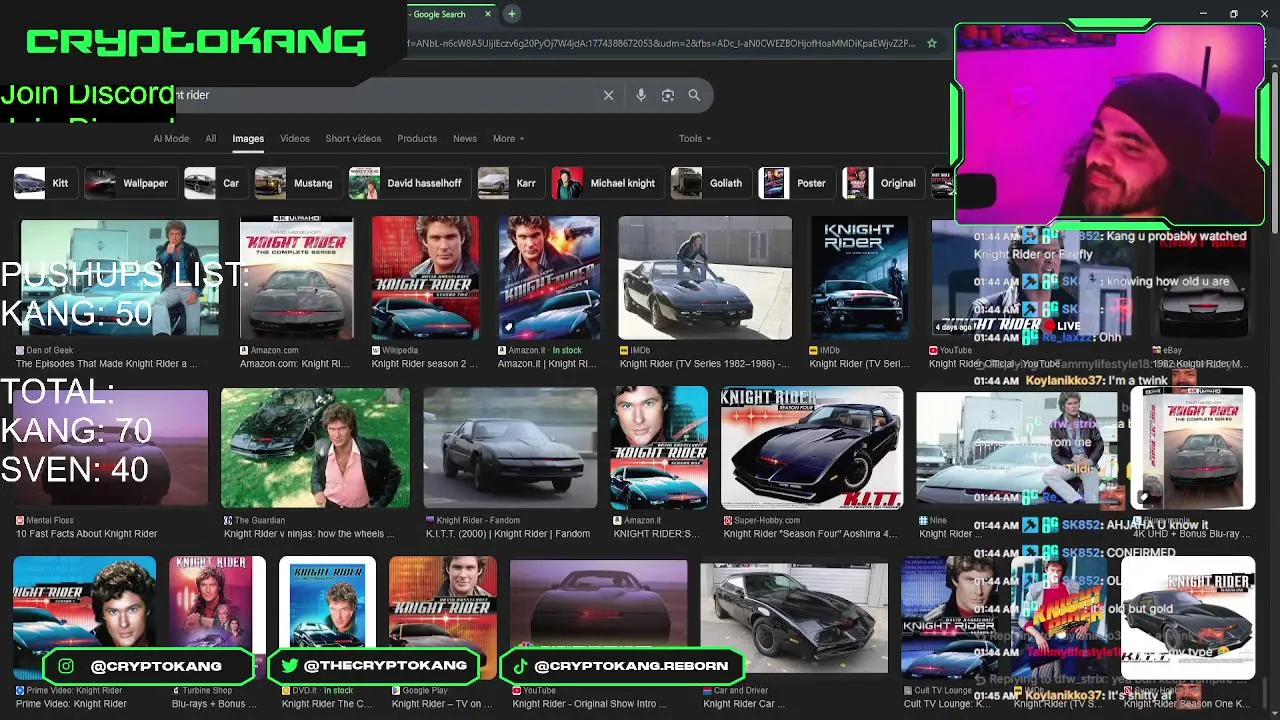Open Amazon.com Complete Series image result
The width and height of the screenshot is (1280, 720).
coord(297,279)
